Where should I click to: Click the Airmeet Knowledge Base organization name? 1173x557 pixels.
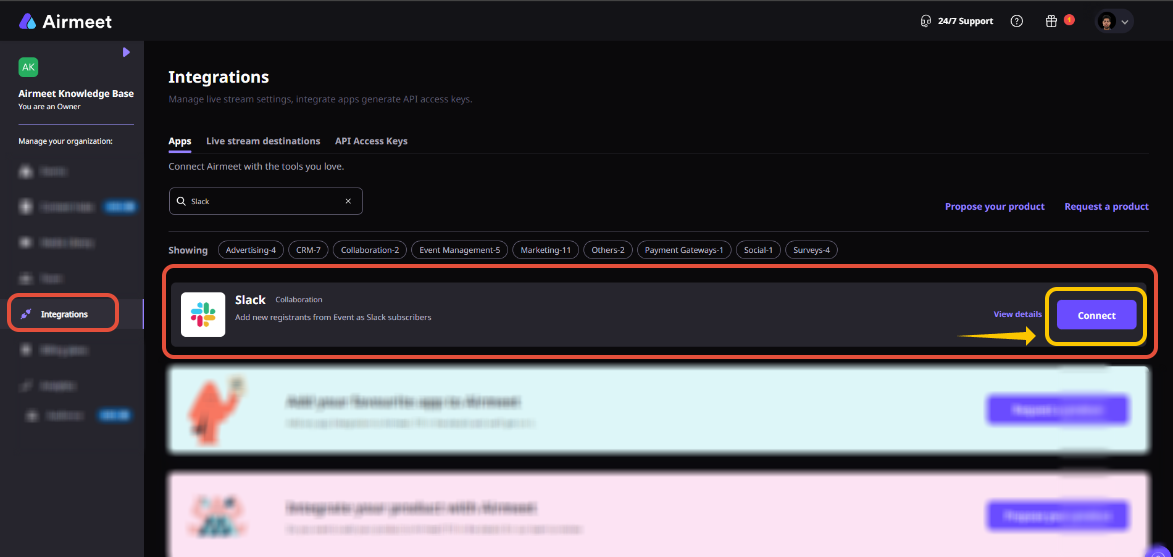point(76,93)
